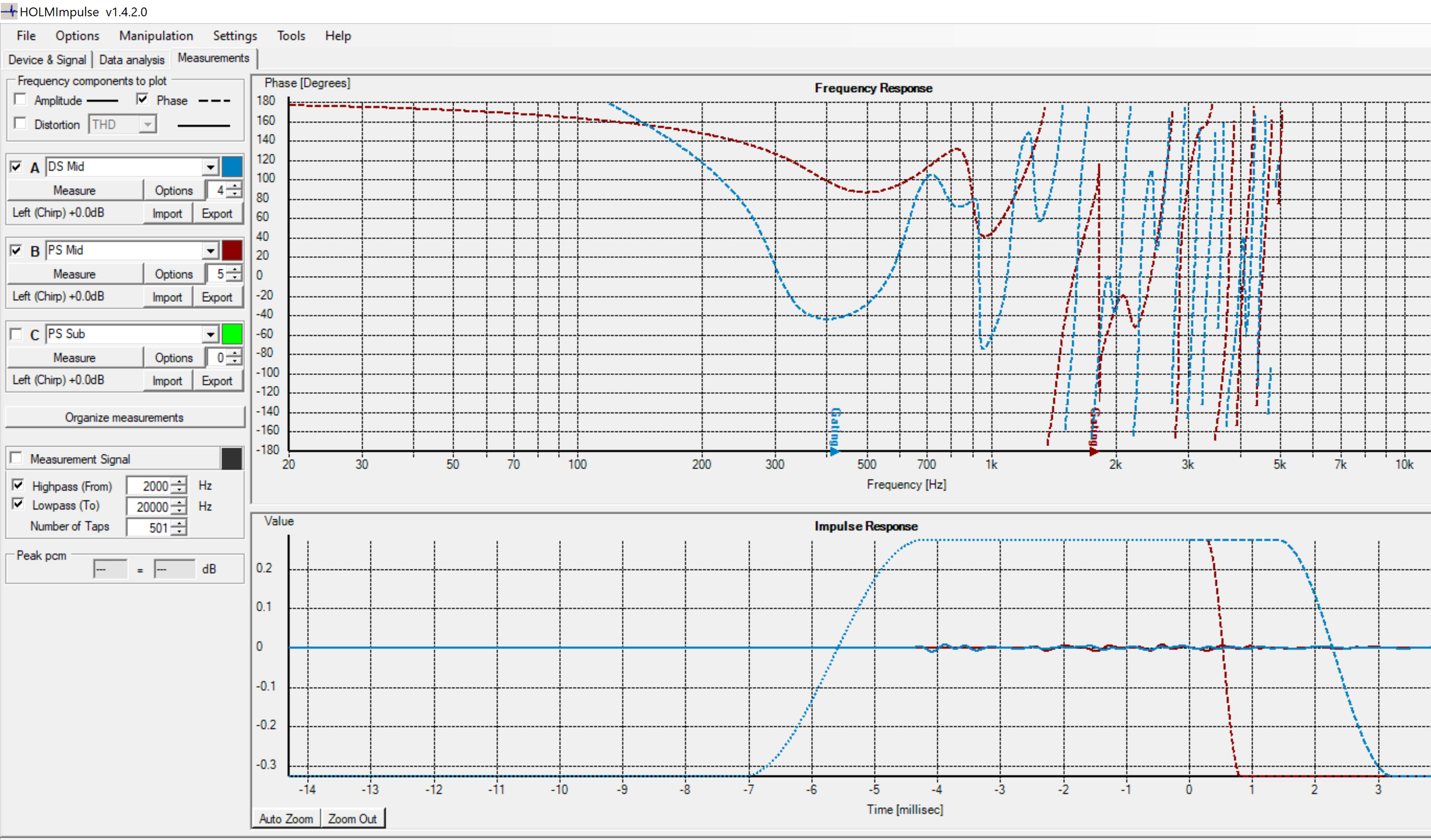Click the red Gating marker arrow near 2k
The width and height of the screenshot is (1431, 840).
point(1093,451)
